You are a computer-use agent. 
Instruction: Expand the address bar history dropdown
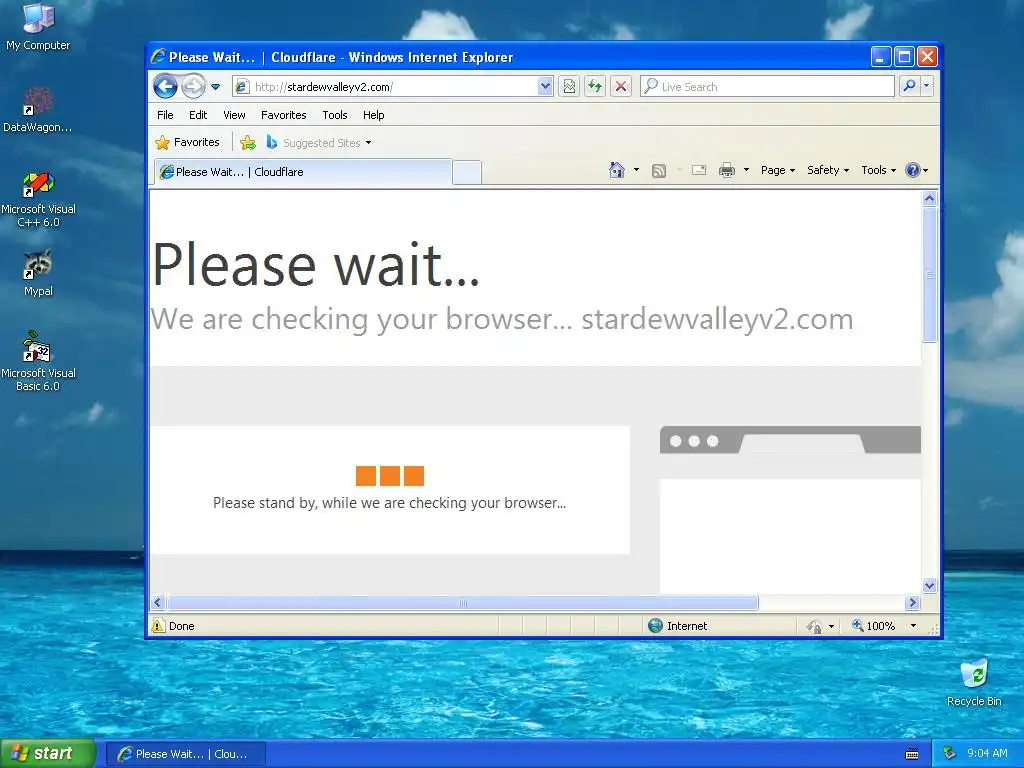pyautogui.click(x=545, y=86)
